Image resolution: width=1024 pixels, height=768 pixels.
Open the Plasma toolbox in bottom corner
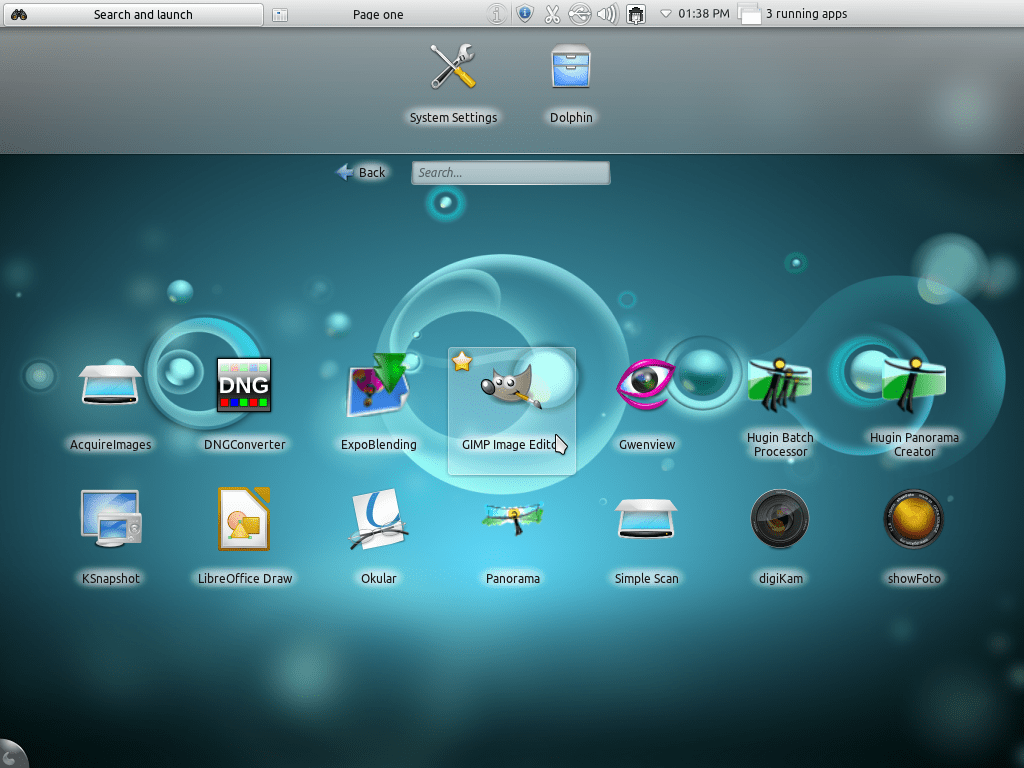[12, 755]
